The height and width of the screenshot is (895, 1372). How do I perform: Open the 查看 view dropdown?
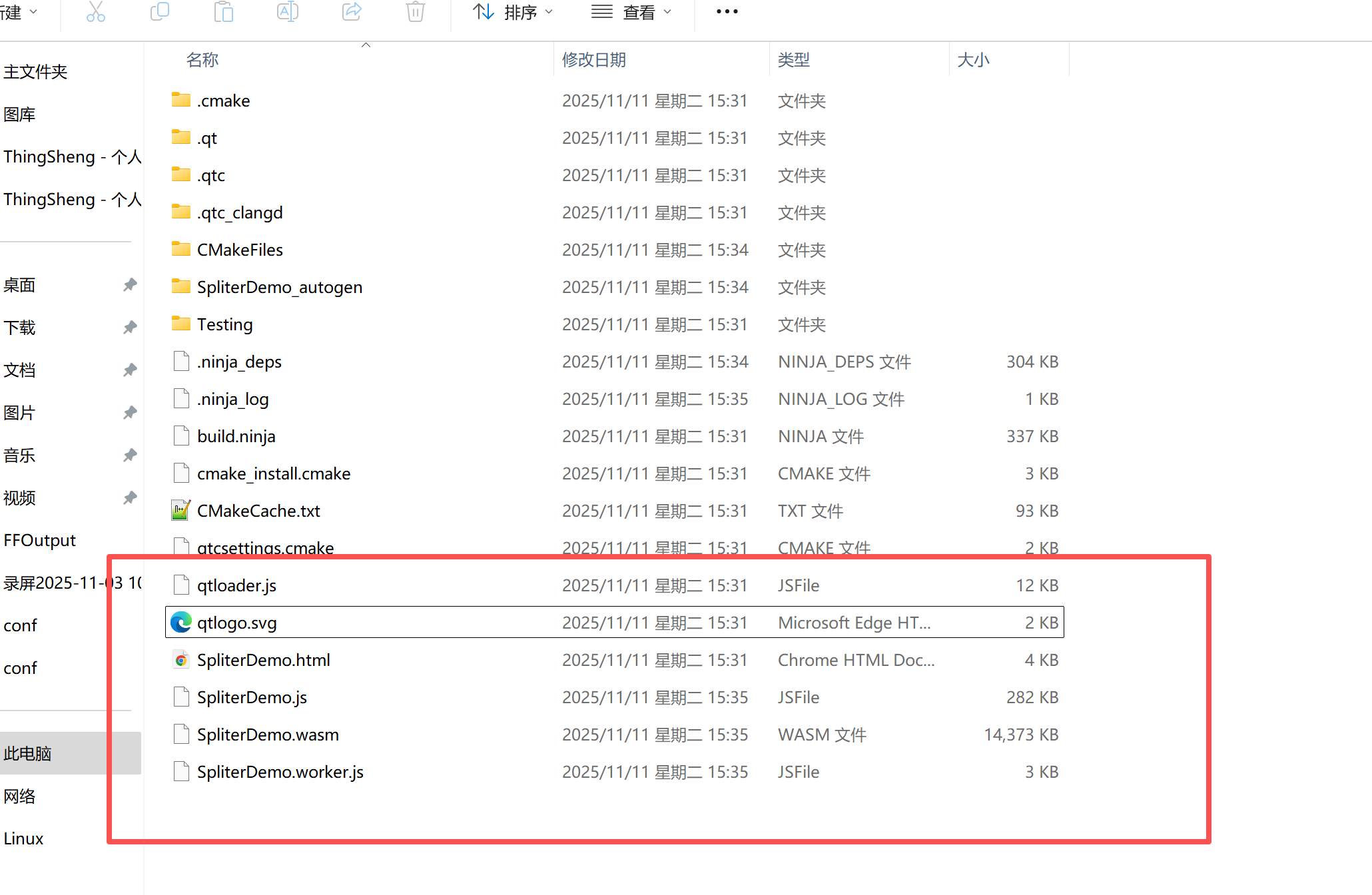click(x=631, y=12)
